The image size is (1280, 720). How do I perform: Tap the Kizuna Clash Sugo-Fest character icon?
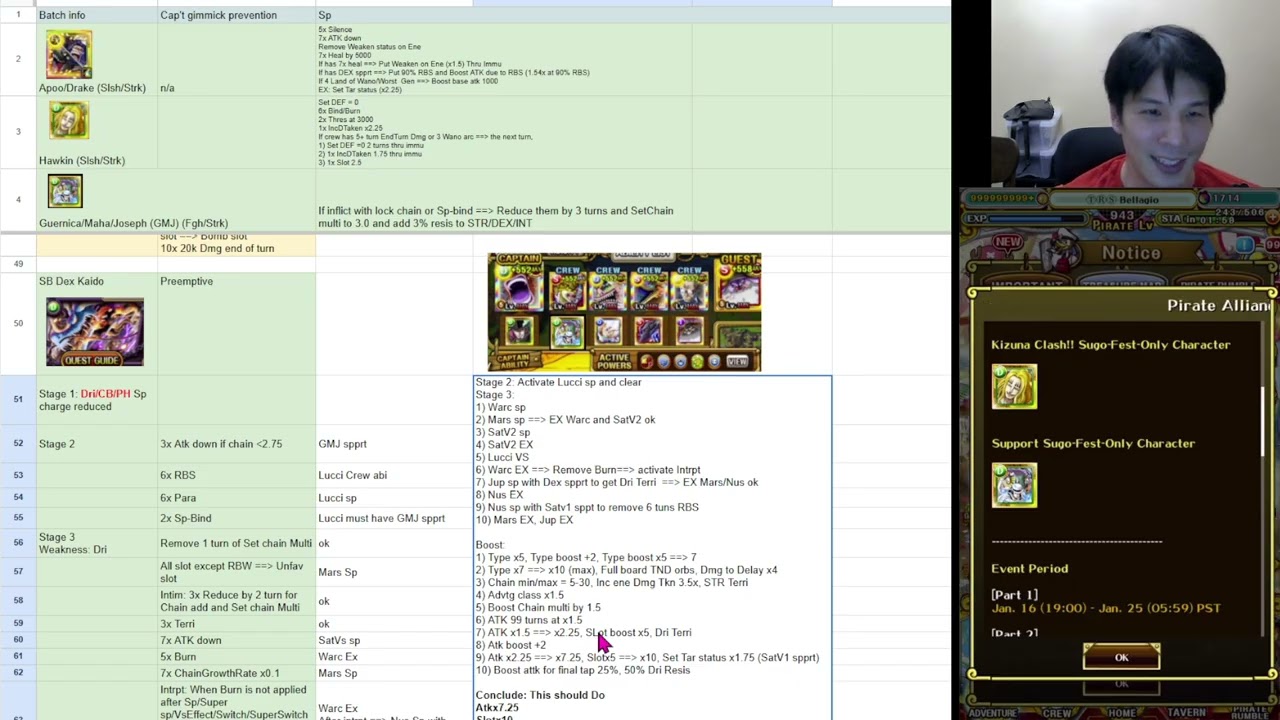click(1014, 386)
